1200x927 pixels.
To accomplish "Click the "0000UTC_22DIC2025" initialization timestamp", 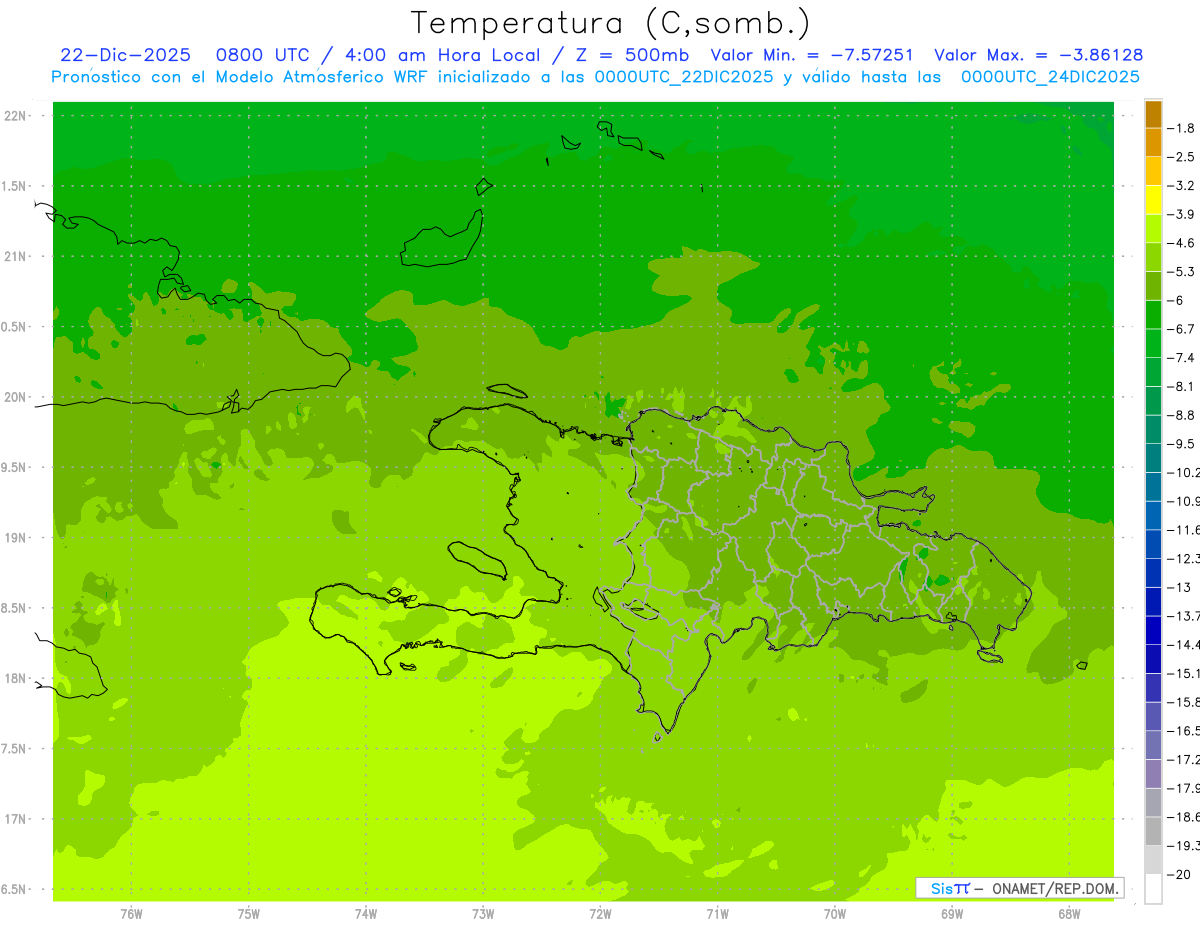I will (684, 76).
